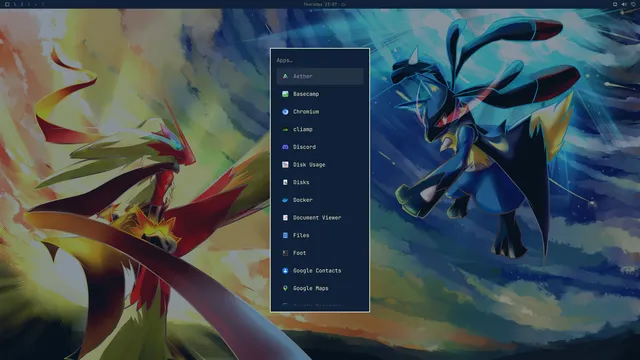Screen dimensions: 640x360
Task: Open the volume speaker icon in top bar
Action: pos(624,4)
